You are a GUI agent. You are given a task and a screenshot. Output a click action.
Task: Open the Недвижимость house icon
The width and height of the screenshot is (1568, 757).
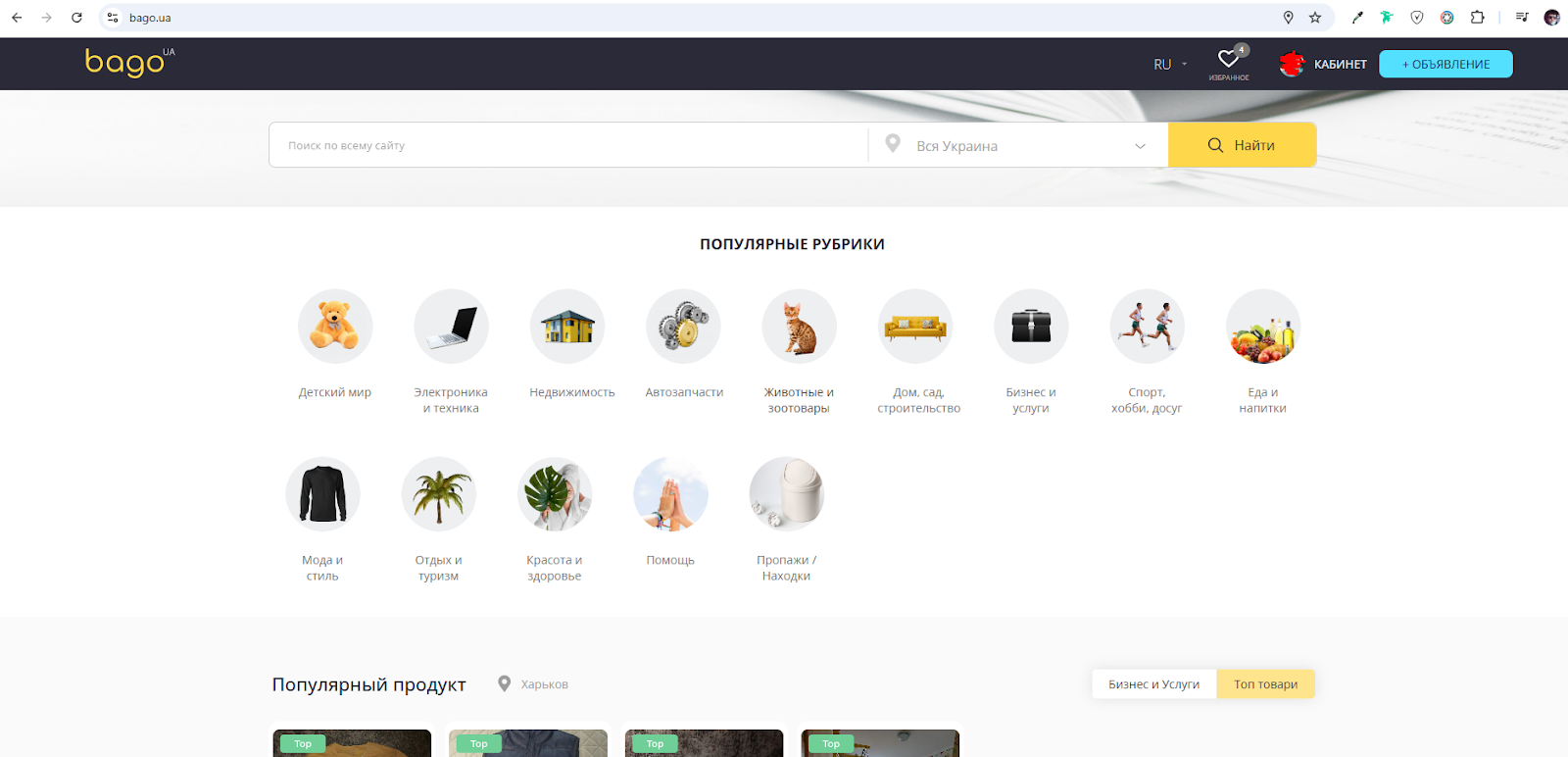(567, 326)
